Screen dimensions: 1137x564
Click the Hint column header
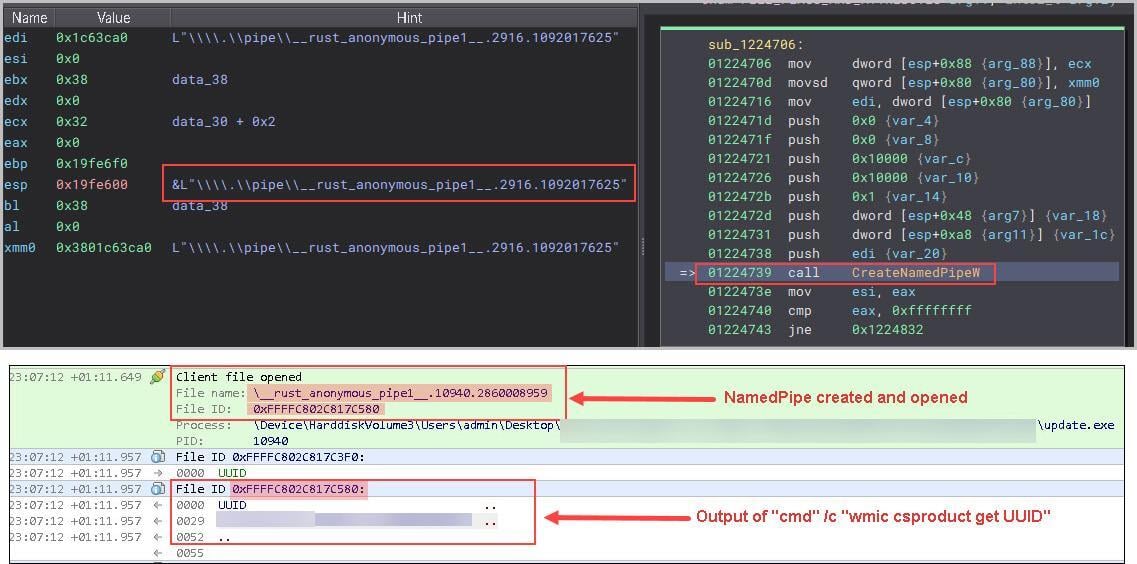click(408, 17)
